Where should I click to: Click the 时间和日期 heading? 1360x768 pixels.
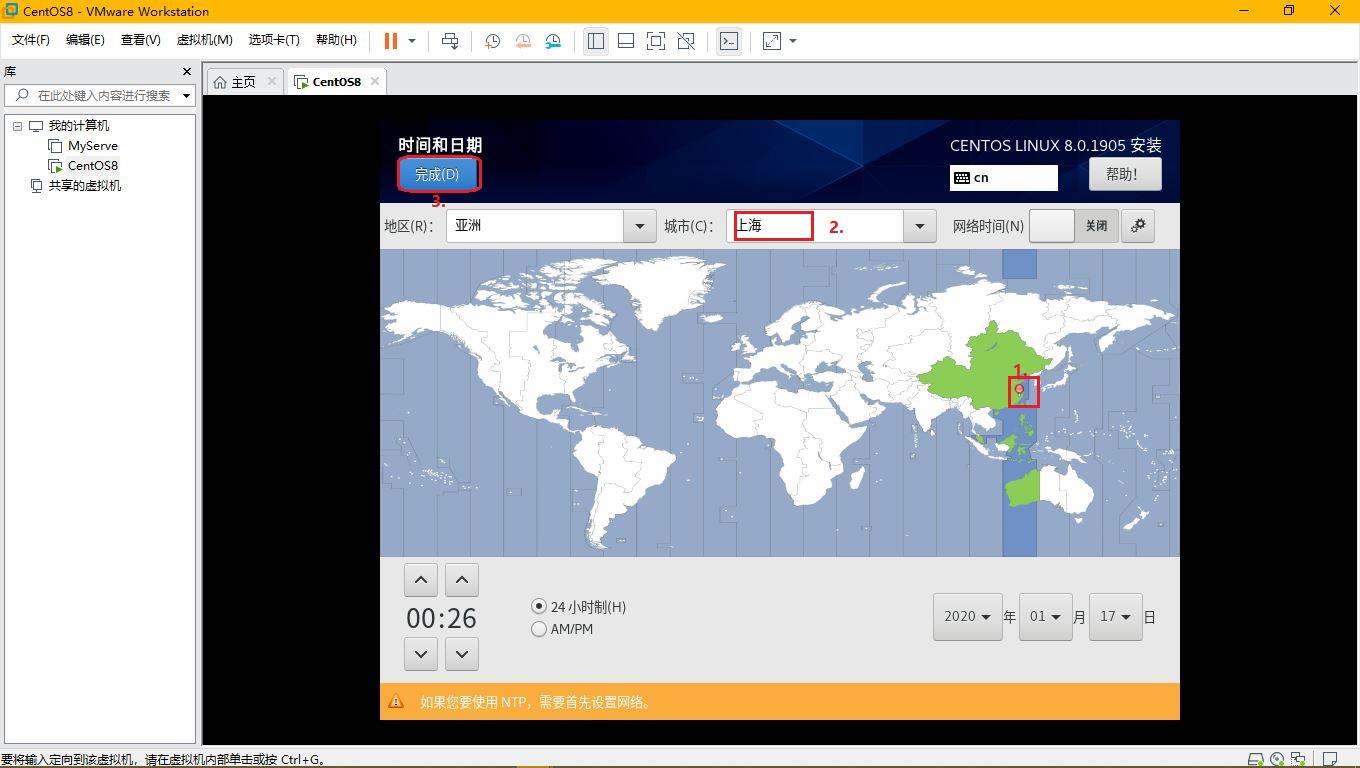pos(440,145)
